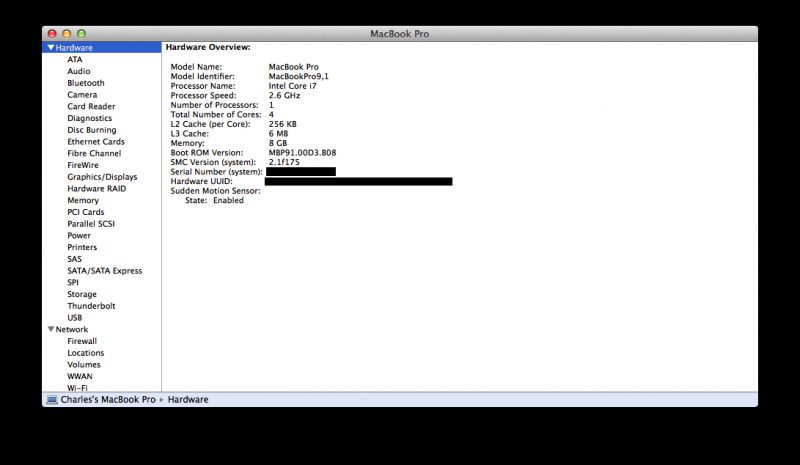Close the MacBook Pro window

[52, 34]
